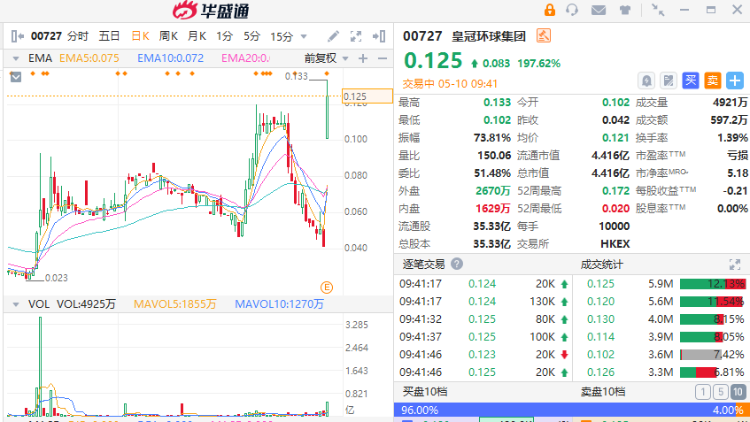Select the 日K daily candlestick tab
The image size is (750, 422).
(141, 36)
